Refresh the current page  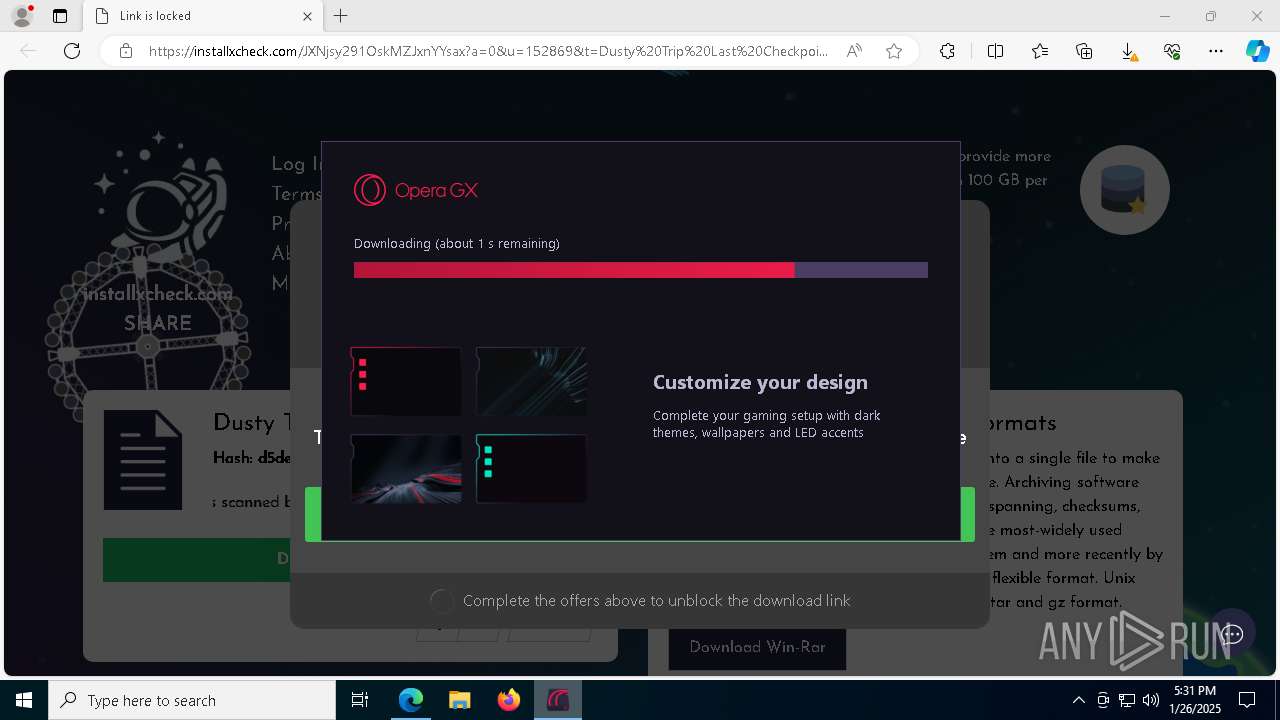click(72, 51)
